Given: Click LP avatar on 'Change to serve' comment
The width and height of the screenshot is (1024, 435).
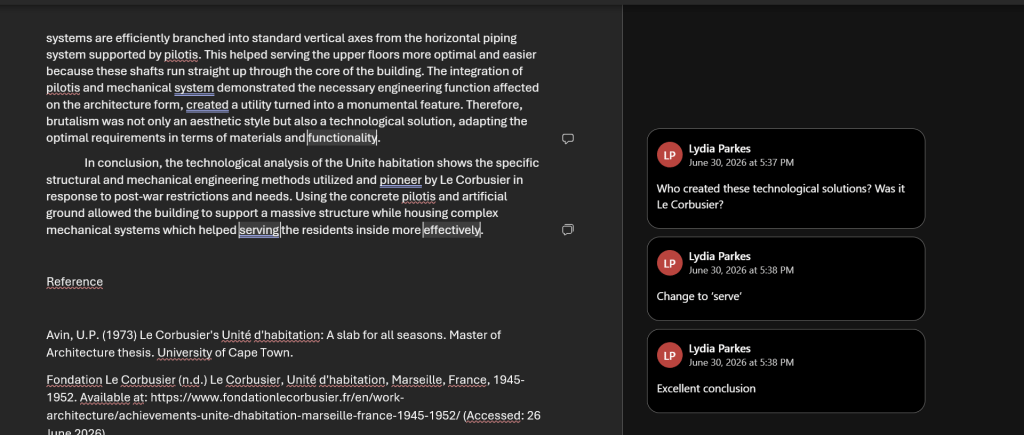Looking at the screenshot, I should coord(669,263).
